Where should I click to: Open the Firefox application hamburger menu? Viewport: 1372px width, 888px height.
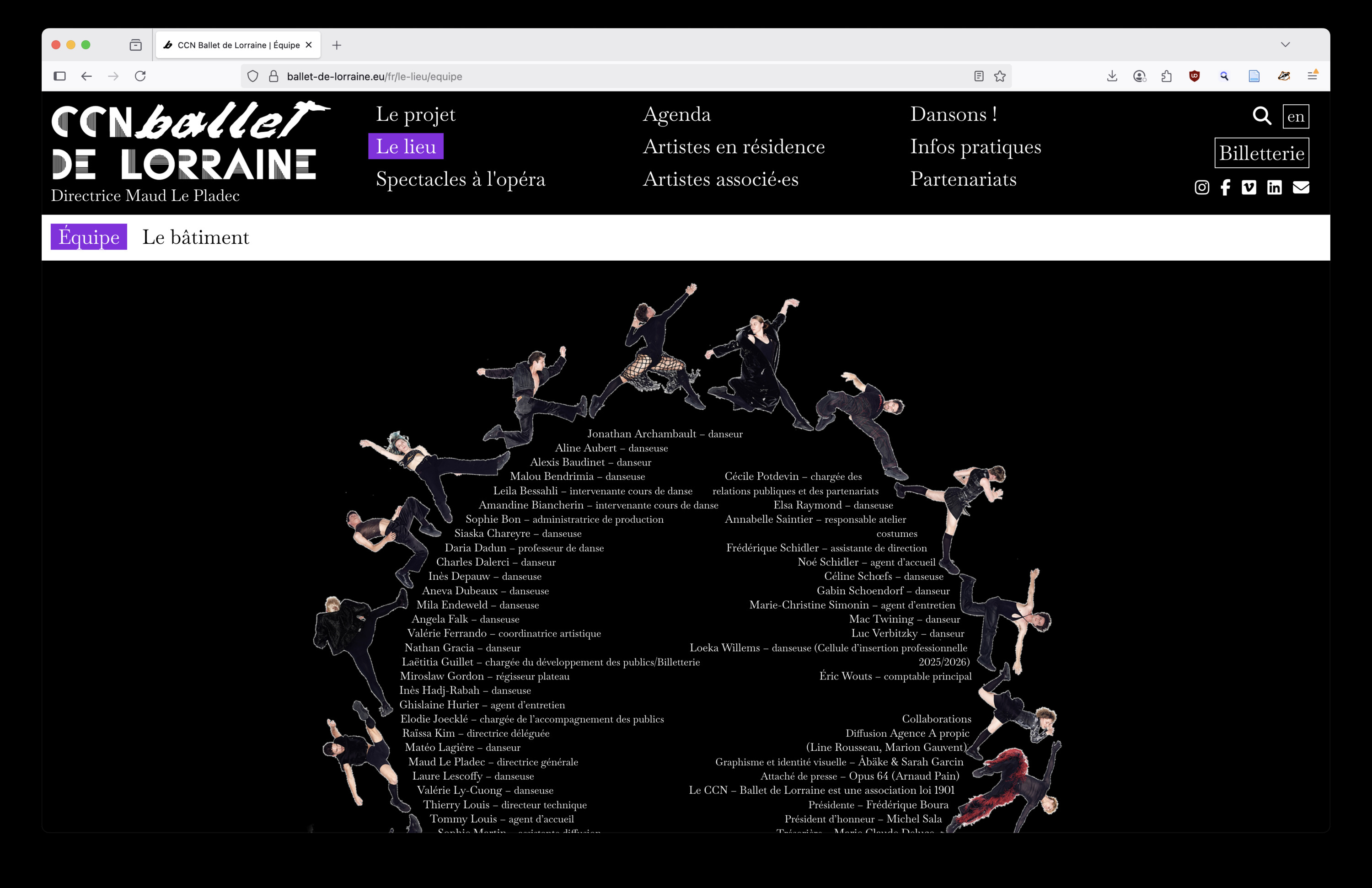point(1312,76)
